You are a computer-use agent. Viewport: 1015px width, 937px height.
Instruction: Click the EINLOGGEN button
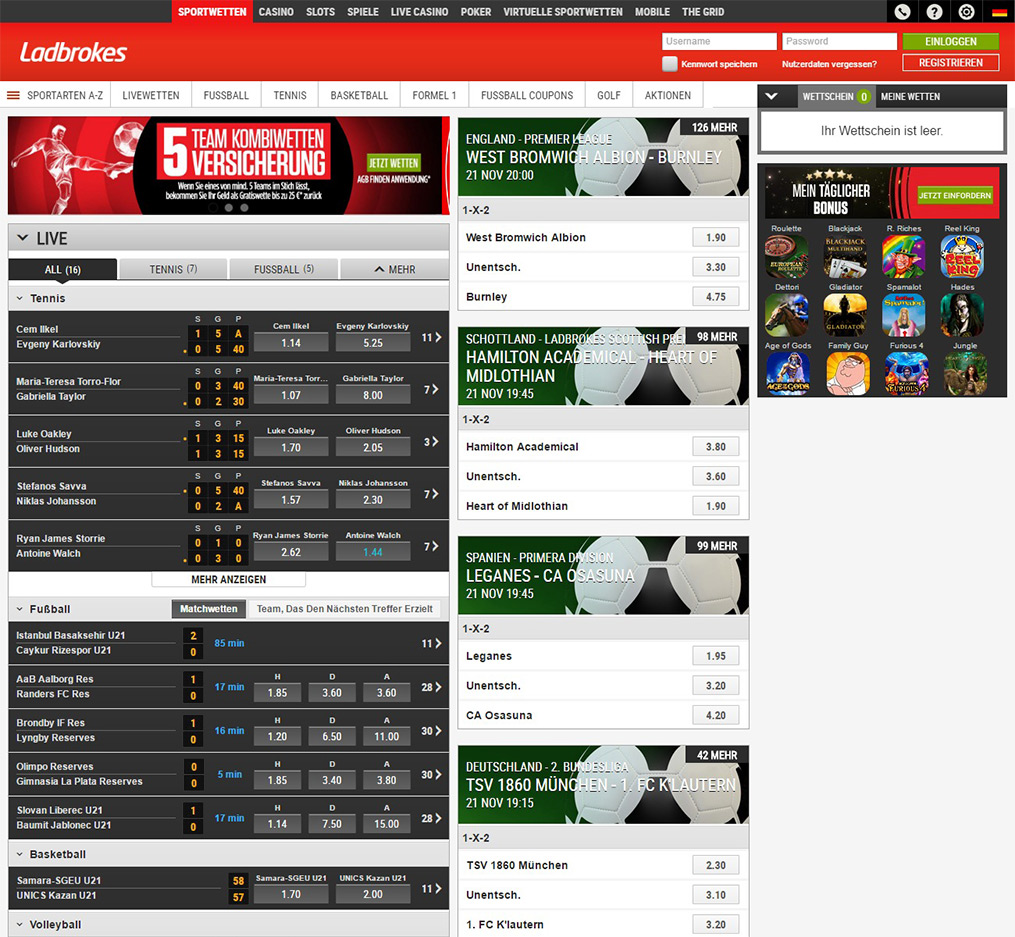coord(951,41)
